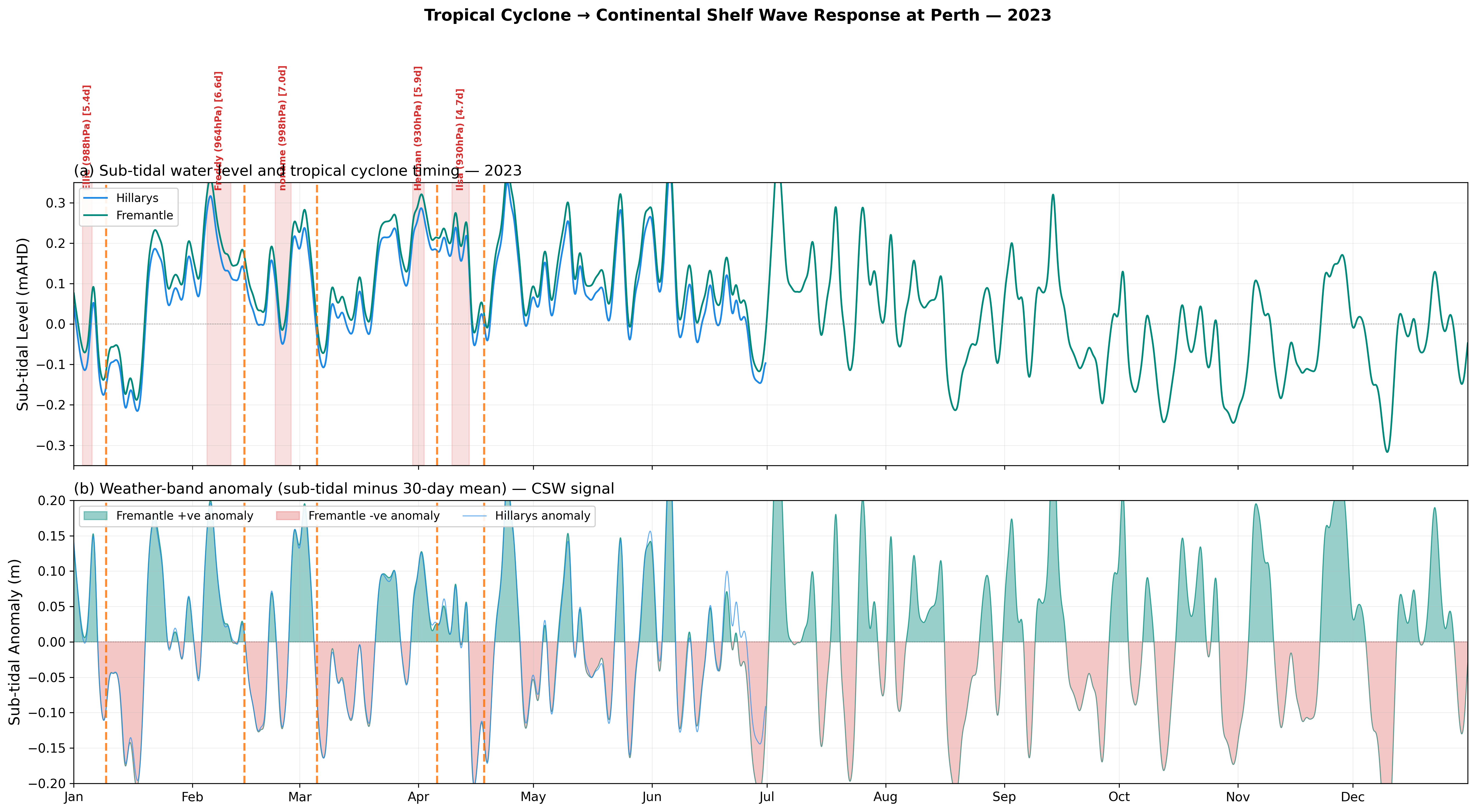Screen dimensions: 1476x812
Task: Click the red 'Ilsa (930hPa) [4.7d]' cyclone label
Action: click(460, 140)
